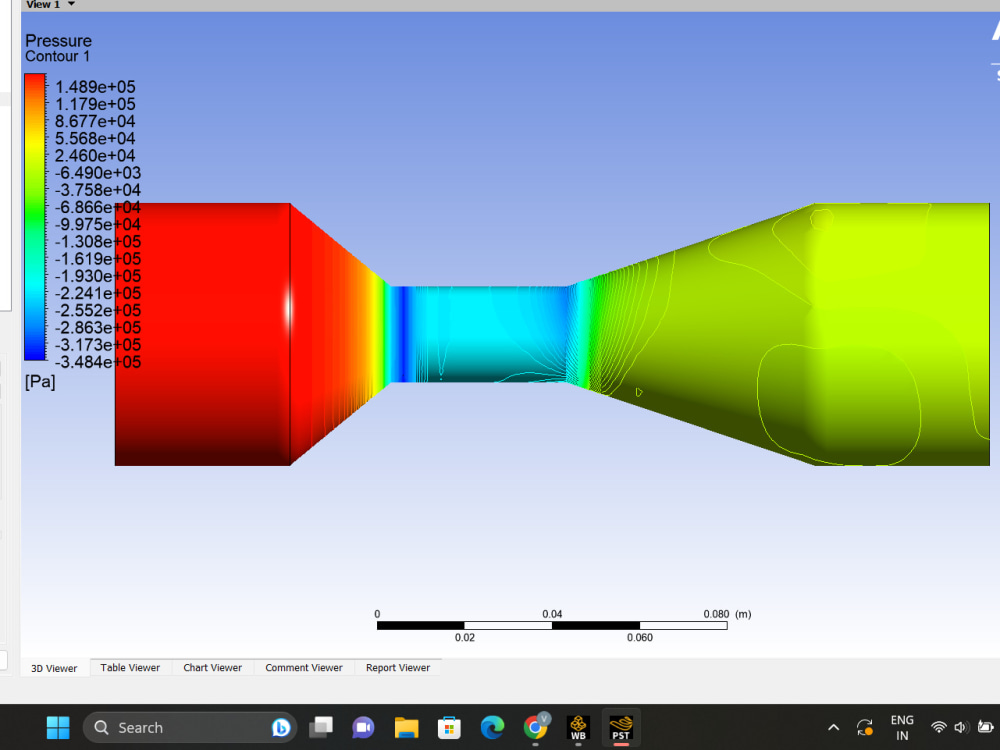Launch Google Chrome from the taskbar
1000x750 pixels.
(x=536, y=727)
